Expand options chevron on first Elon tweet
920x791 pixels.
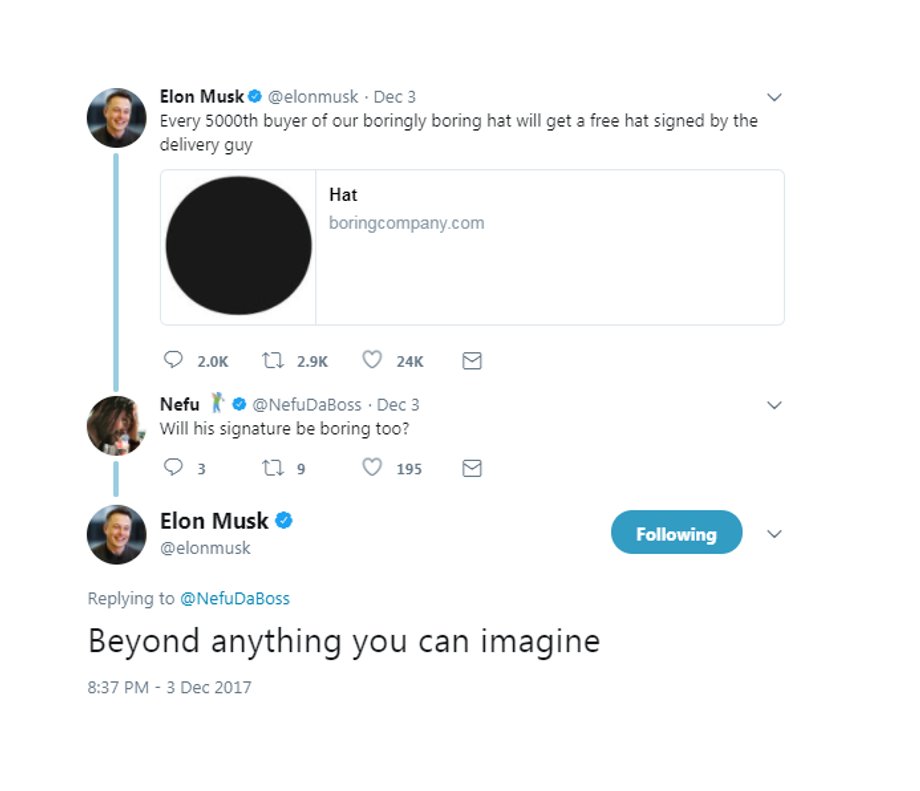(x=774, y=97)
